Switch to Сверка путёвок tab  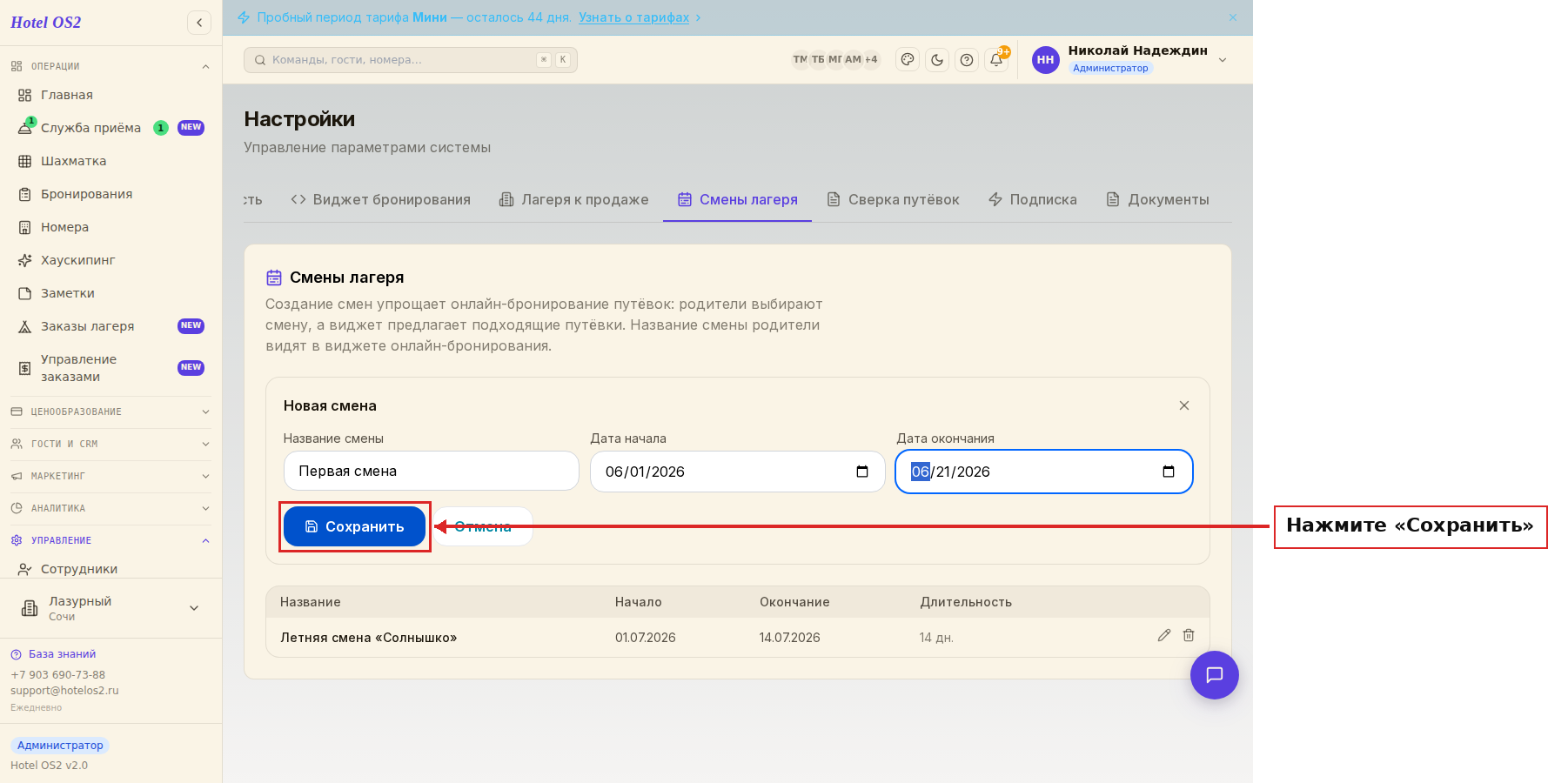pos(893,199)
